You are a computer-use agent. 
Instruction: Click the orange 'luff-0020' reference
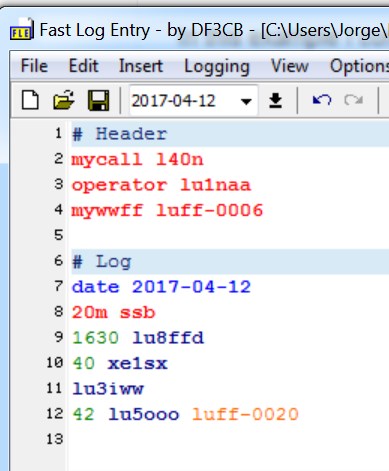pyautogui.click(x=245, y=414)
